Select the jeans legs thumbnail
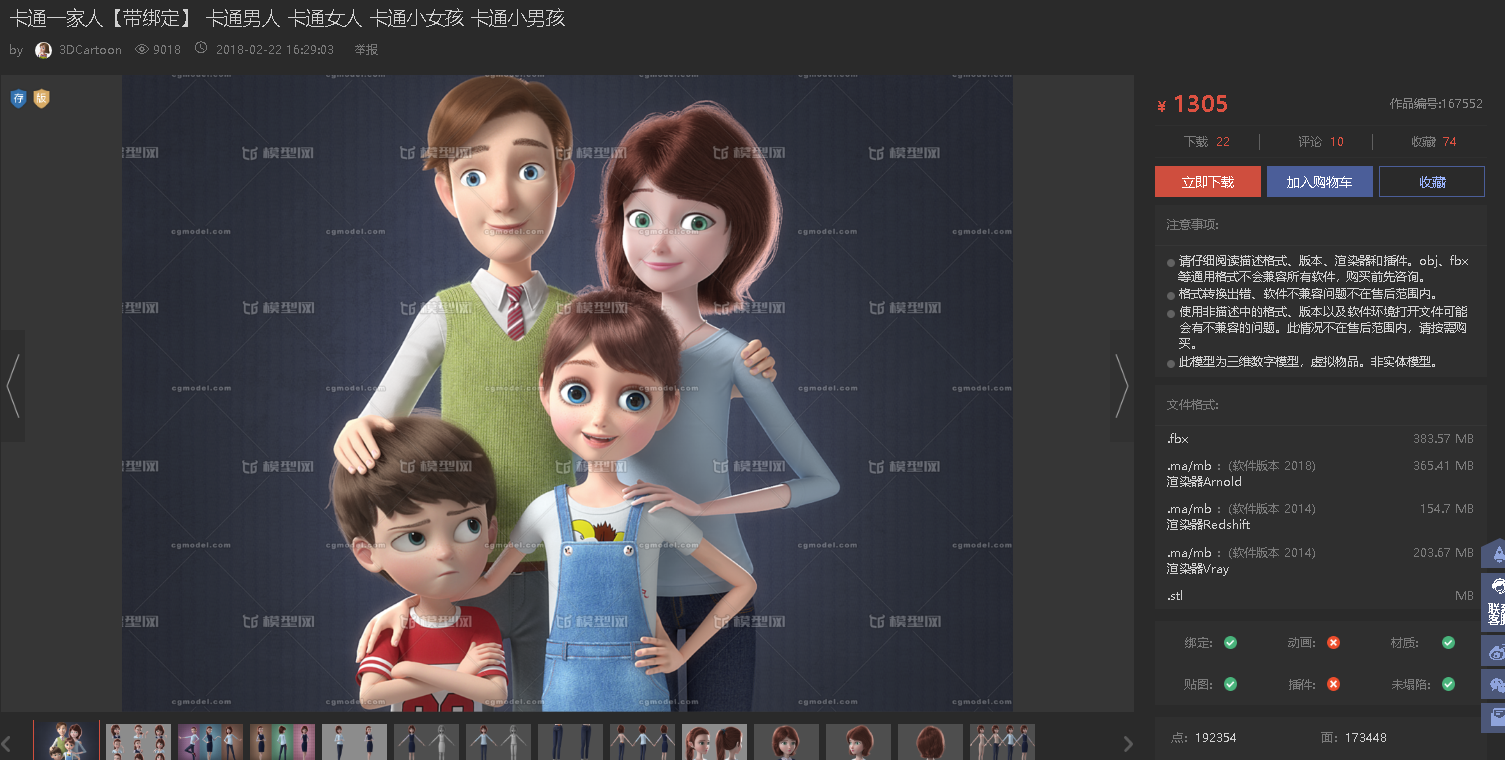Screen dimensions: 1505x760 pos(570,742)
